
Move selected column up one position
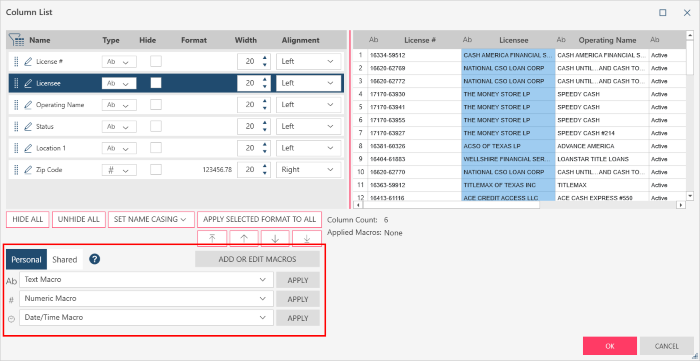(244, 238)
